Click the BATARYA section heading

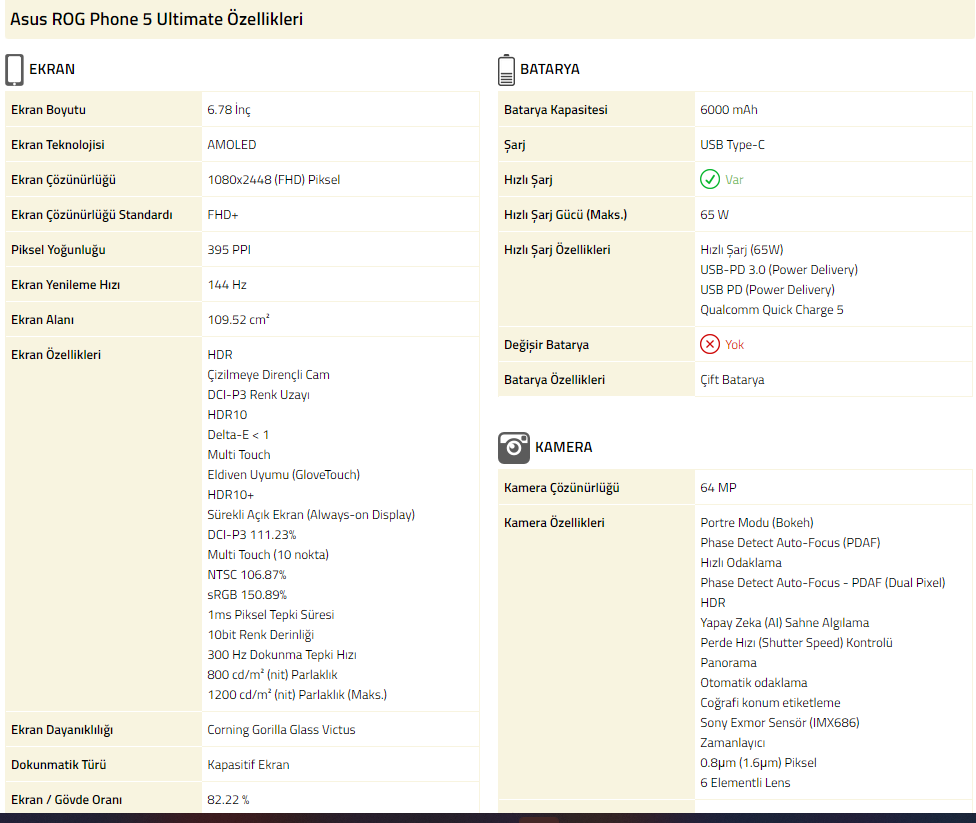click(x=550, y=70)
